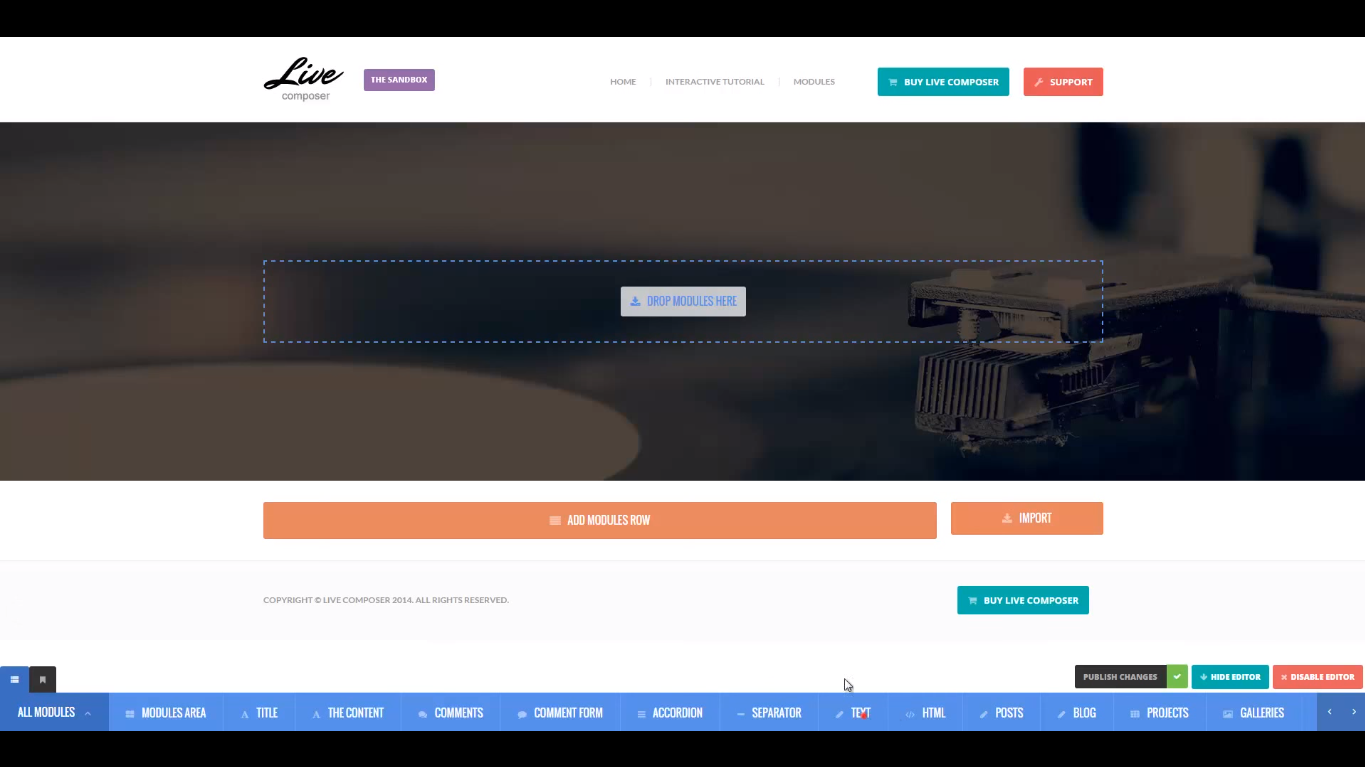Image resolution: width=1365 pixels, height=767 pixels.
Task: Open the Modules nav link
Action: 814,82
